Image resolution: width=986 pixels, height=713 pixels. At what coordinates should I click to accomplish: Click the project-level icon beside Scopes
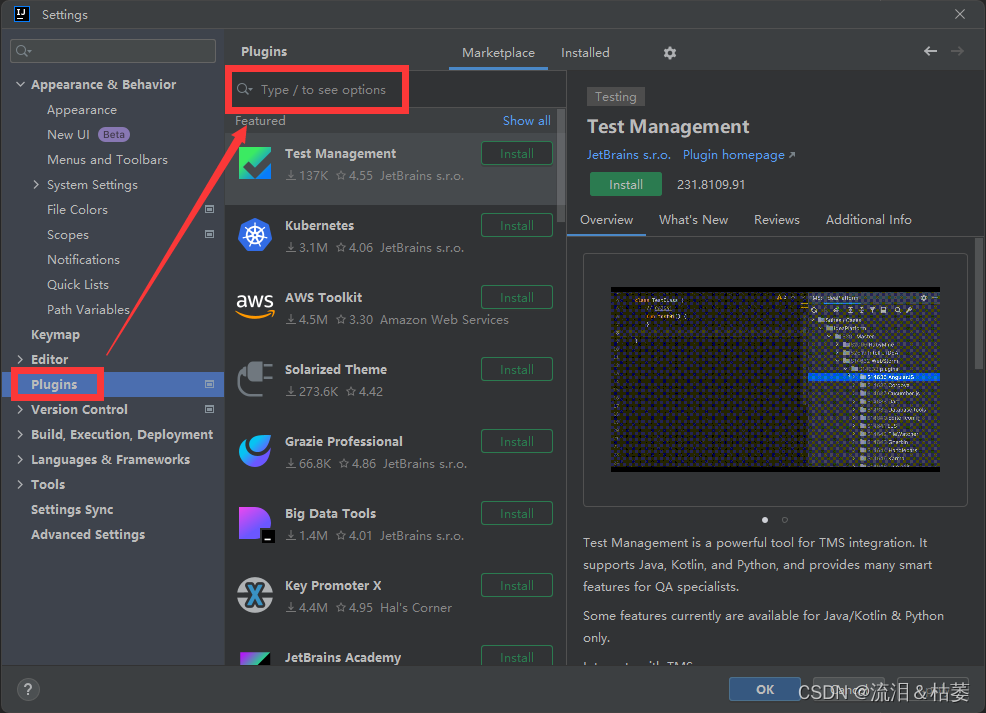(x=209, y=235)
